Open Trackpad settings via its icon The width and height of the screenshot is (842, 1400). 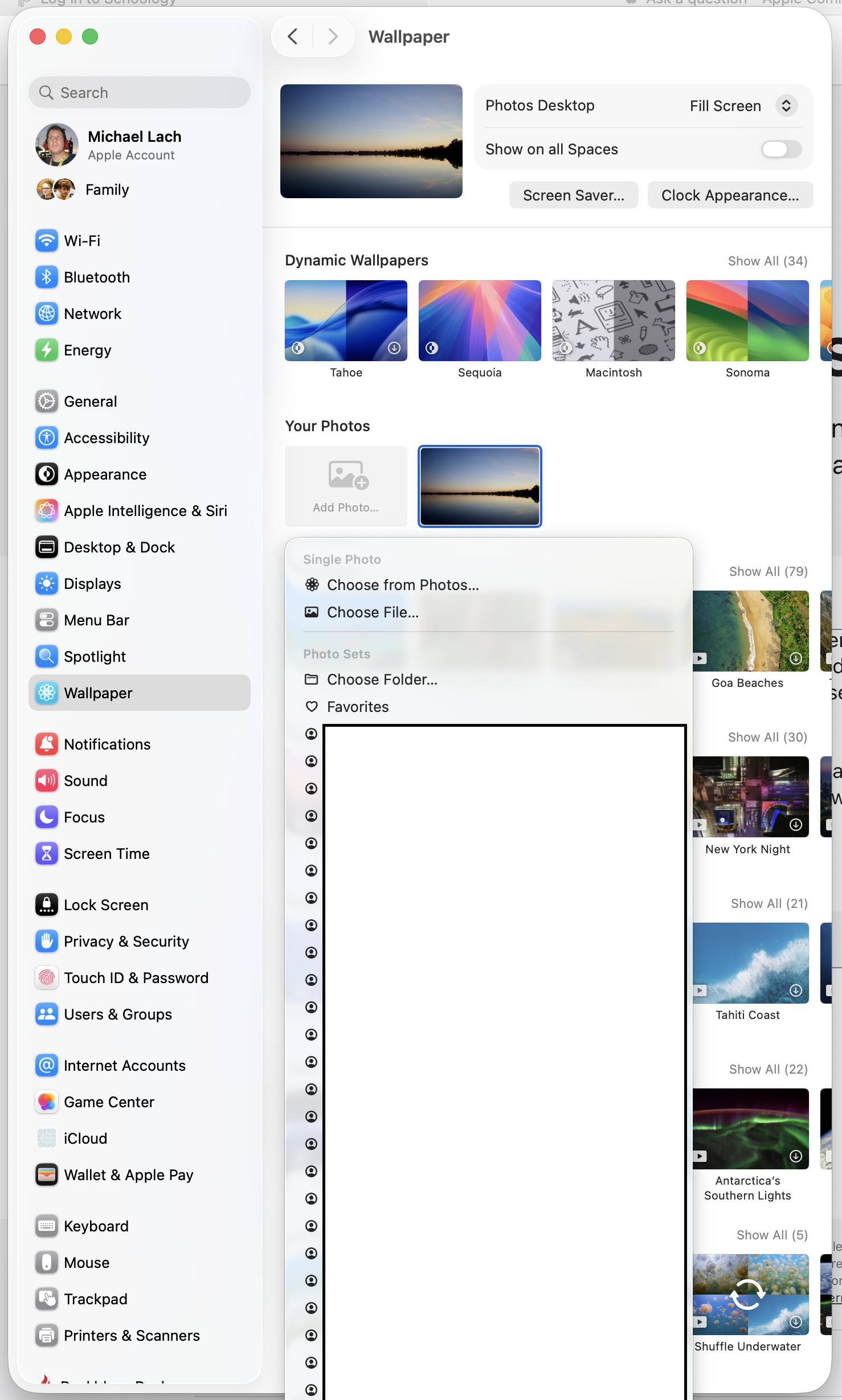47,1299
